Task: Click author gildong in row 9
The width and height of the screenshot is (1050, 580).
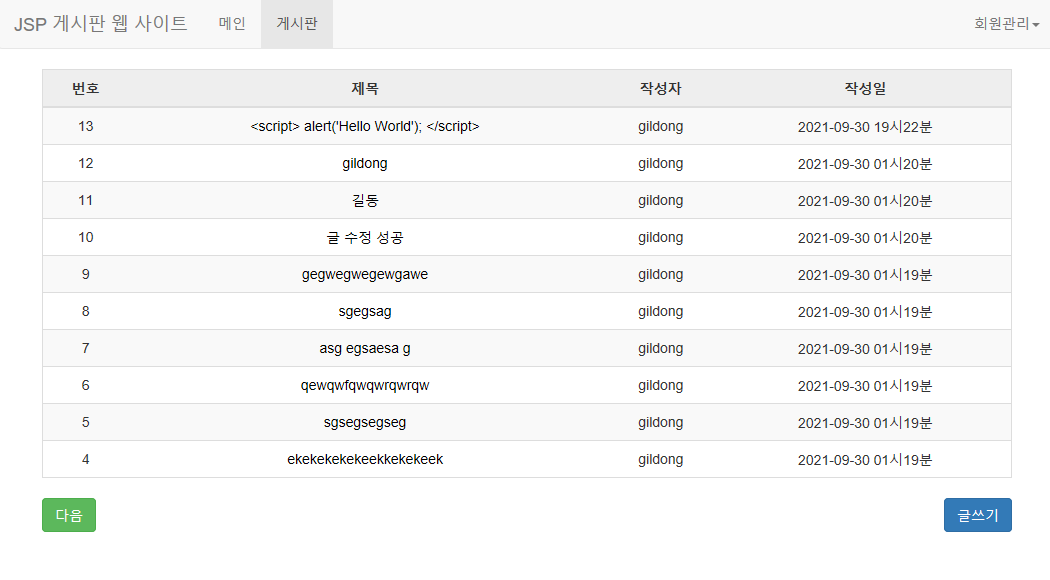Action: 660,275
